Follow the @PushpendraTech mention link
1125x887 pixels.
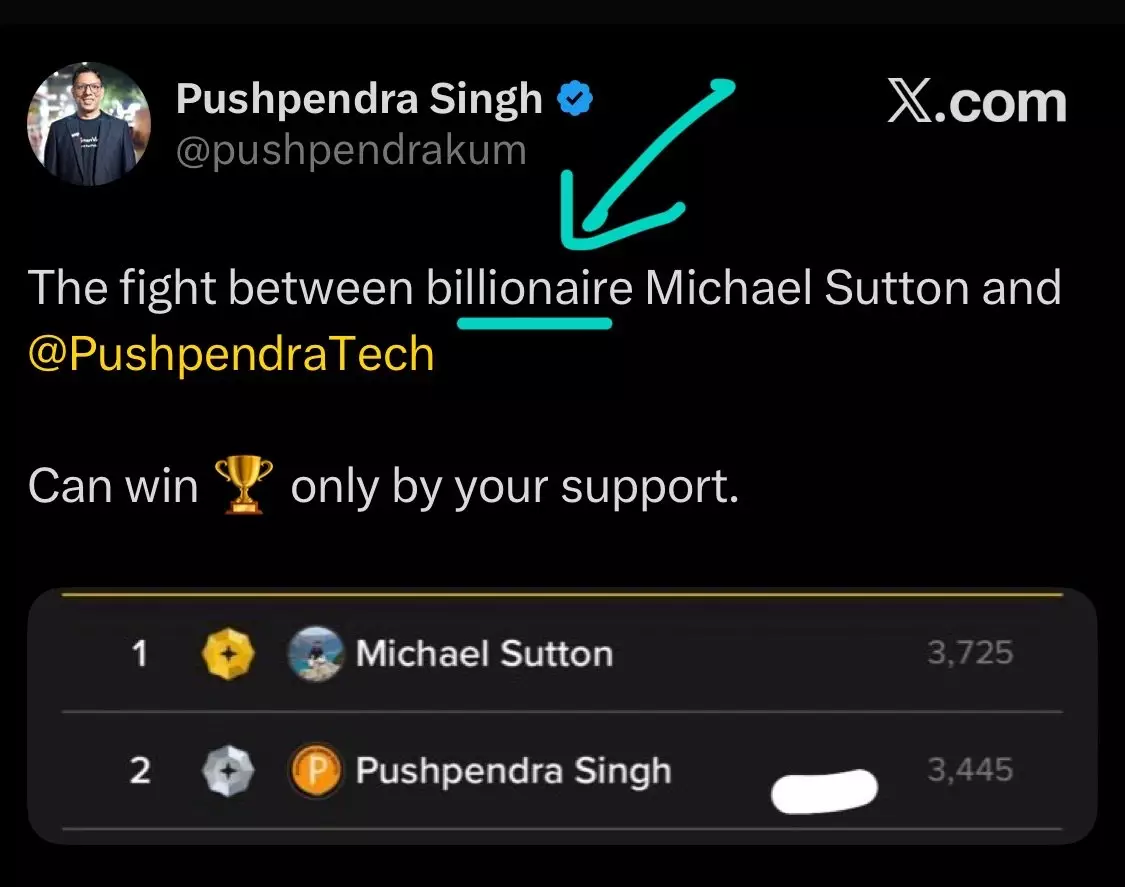[x=231, y=354]
